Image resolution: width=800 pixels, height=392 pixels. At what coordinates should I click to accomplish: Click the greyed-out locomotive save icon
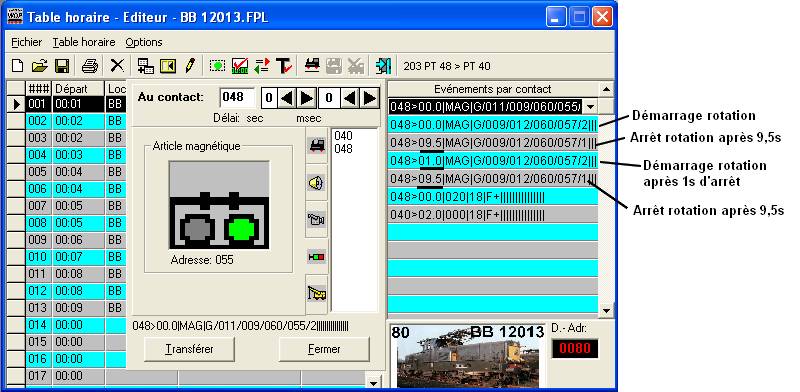click(334, 65)
